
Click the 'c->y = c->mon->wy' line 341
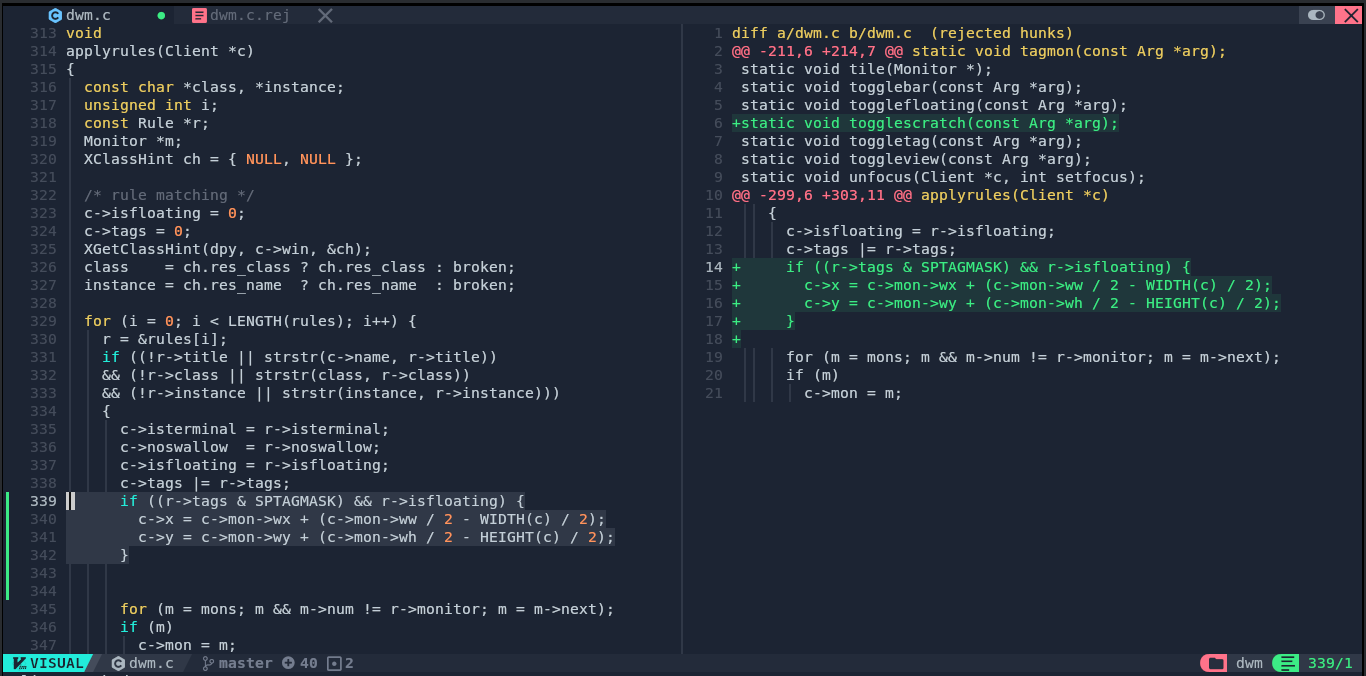coord(376,537)
